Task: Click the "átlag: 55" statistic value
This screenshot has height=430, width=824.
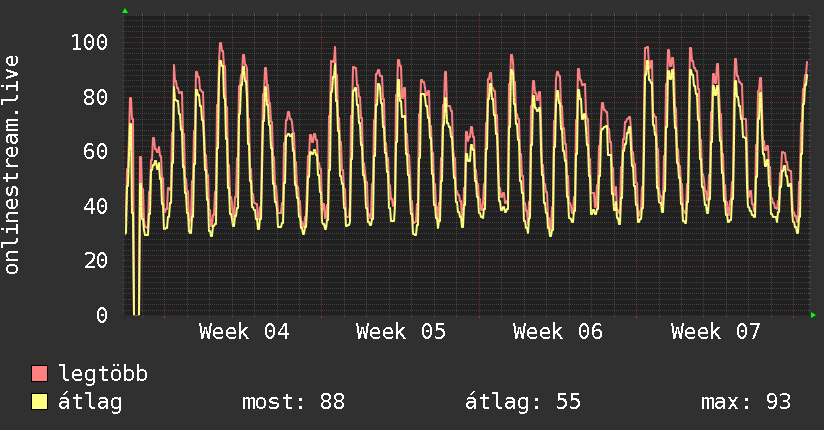Action: (523, 402)
